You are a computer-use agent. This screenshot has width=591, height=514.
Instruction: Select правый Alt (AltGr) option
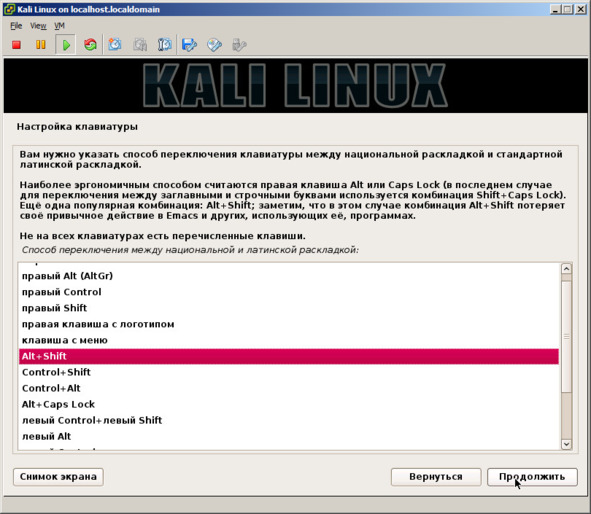[x=289, y=276]
